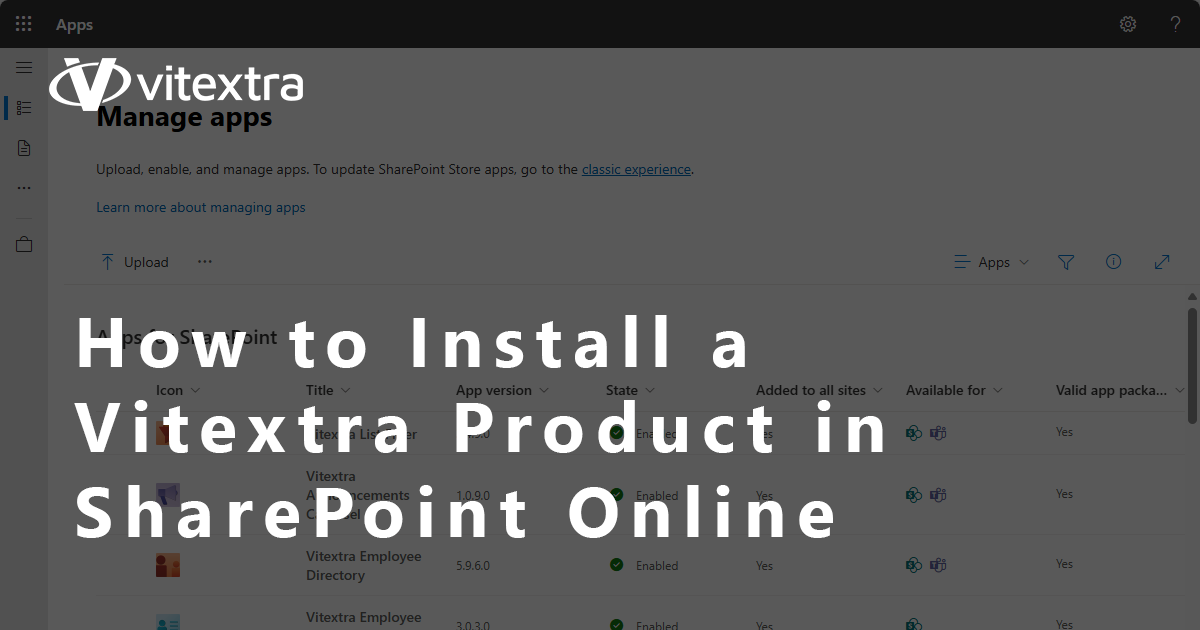Open the SharePoint Store via the bag icon
The height and width of the screenshot is (630, 1200).
tap(23, 243)
